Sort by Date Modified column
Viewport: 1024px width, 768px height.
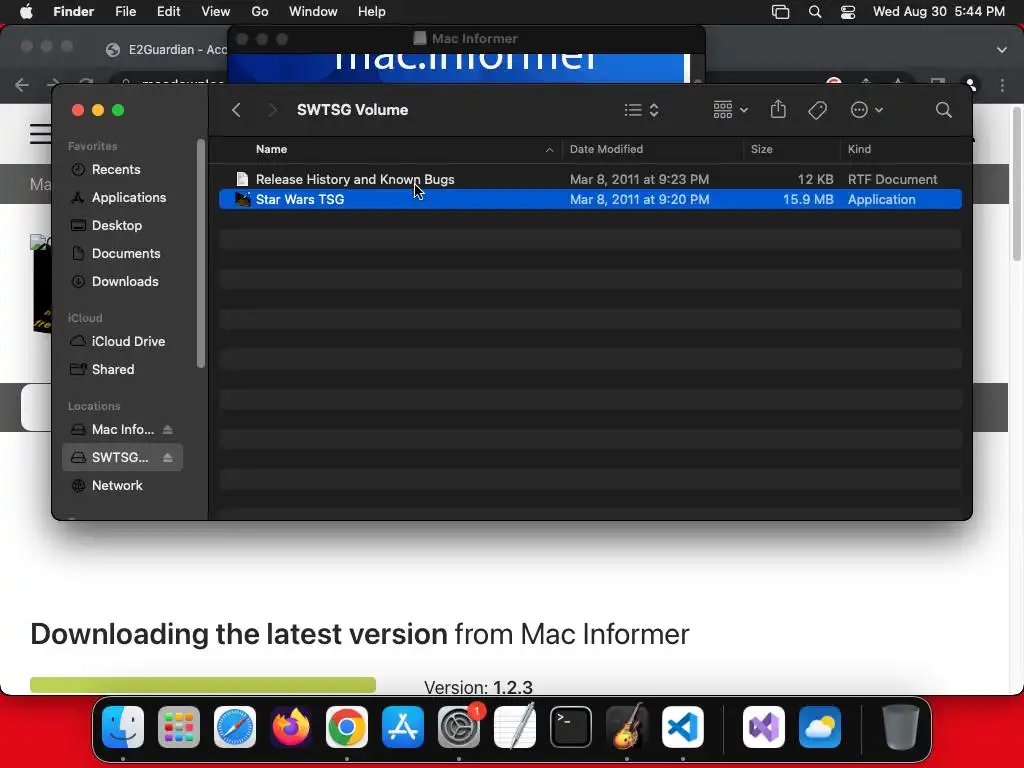pyautogui.click(x=606, y=149)
